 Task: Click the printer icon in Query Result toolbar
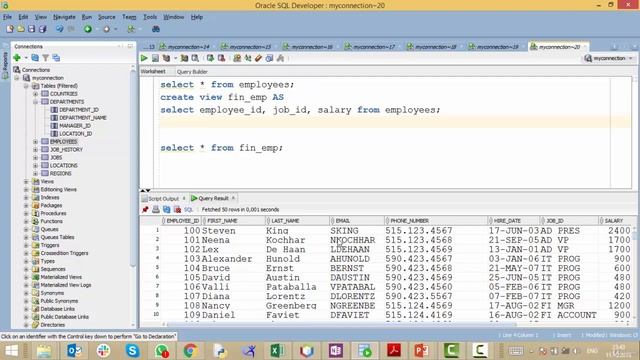[x=156, y=209]
